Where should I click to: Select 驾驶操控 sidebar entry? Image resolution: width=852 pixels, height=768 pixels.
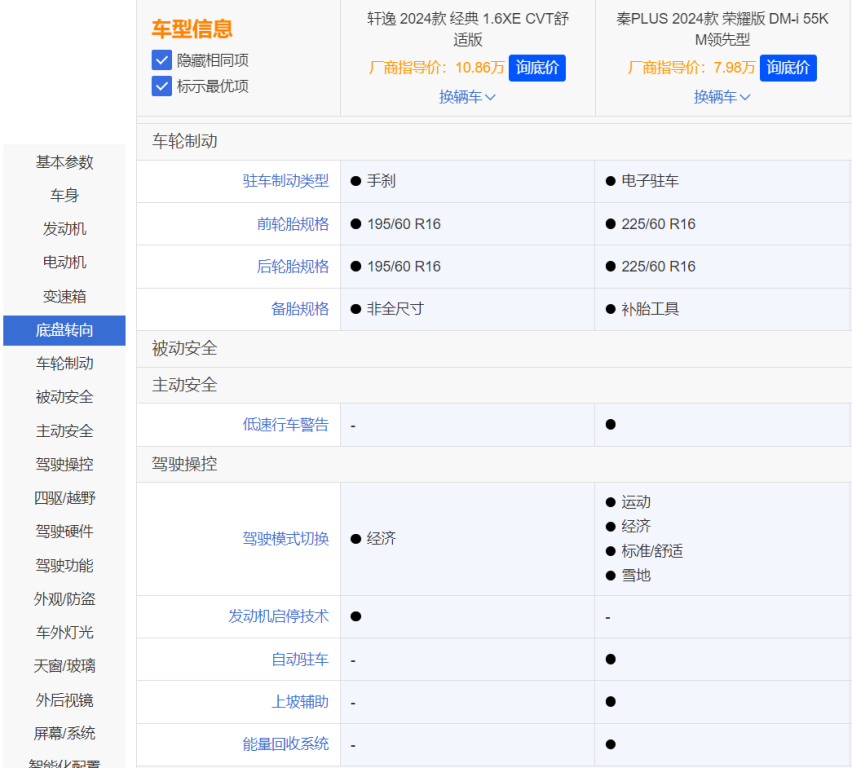pyautogui.click(x=64, y=465)
